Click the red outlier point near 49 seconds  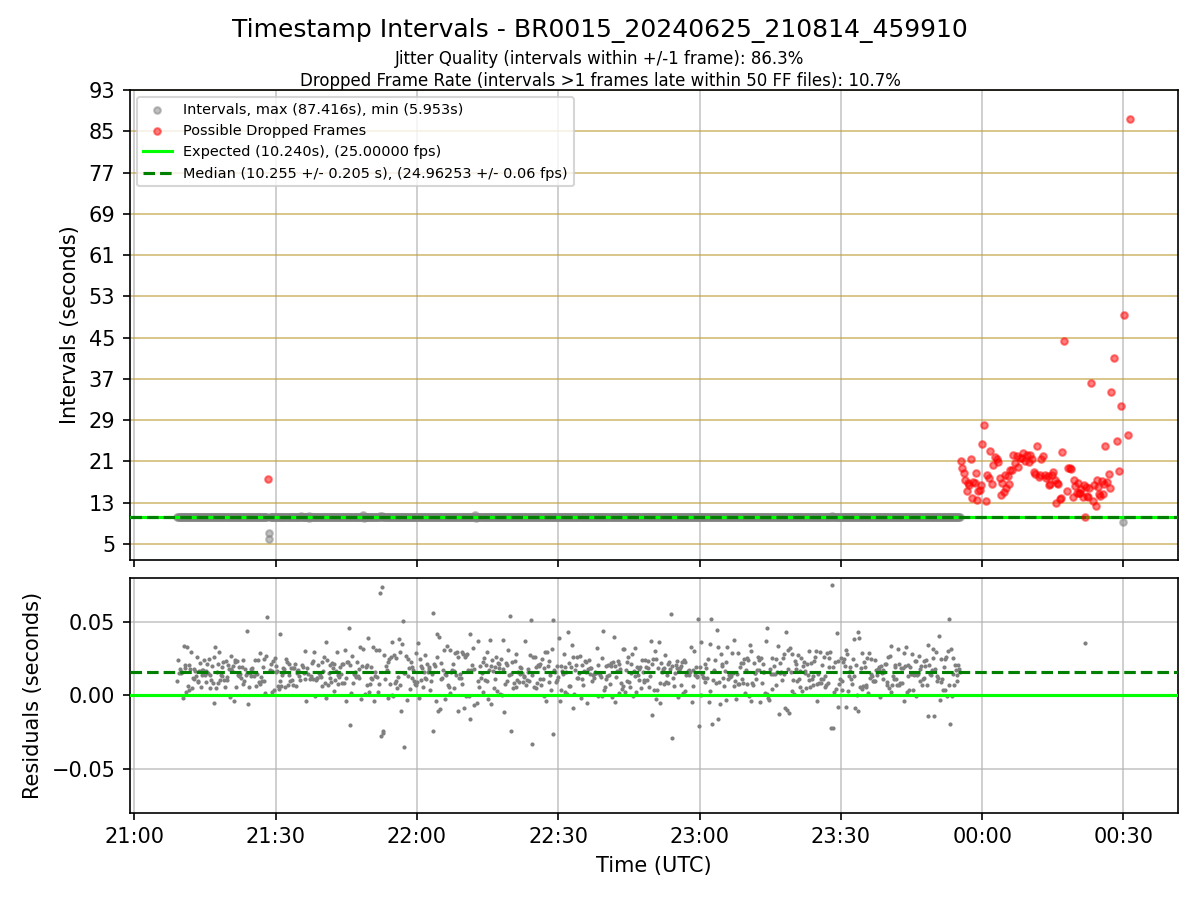tap(1124, 315)
